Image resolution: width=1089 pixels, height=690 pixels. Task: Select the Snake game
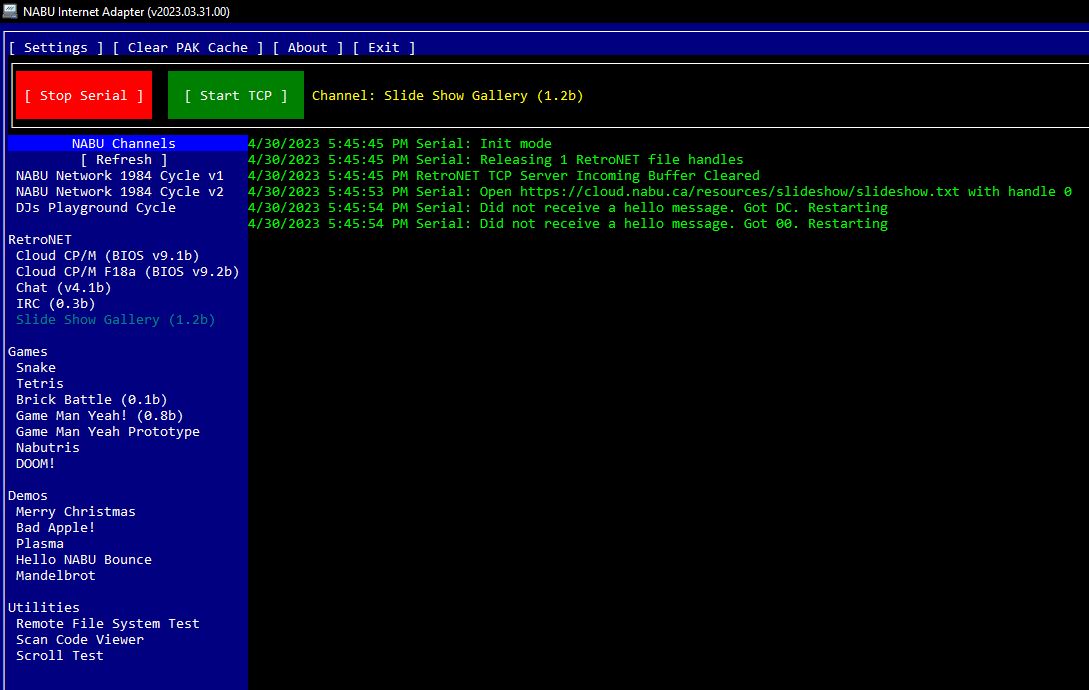(x=36, y=367)
